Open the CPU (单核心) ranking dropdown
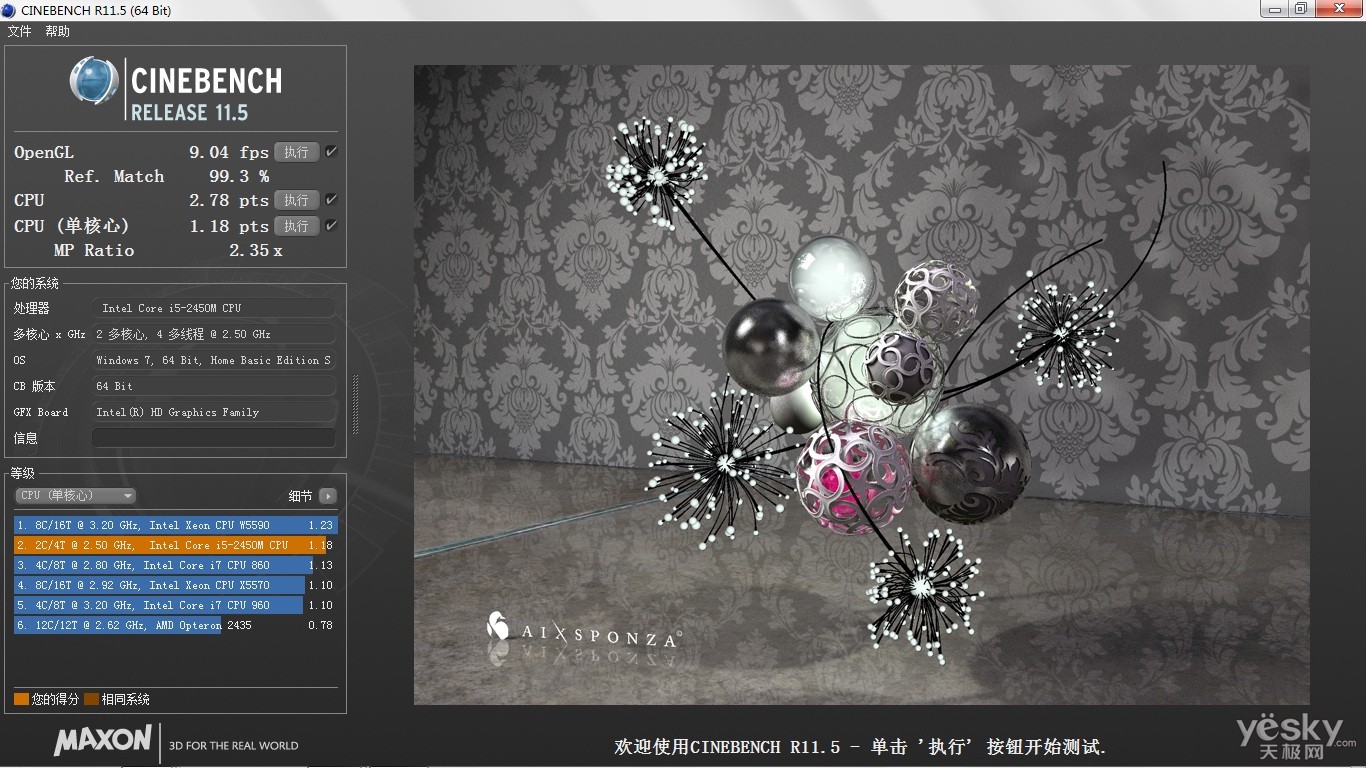The image size is (1366, 768). (76, 496)
